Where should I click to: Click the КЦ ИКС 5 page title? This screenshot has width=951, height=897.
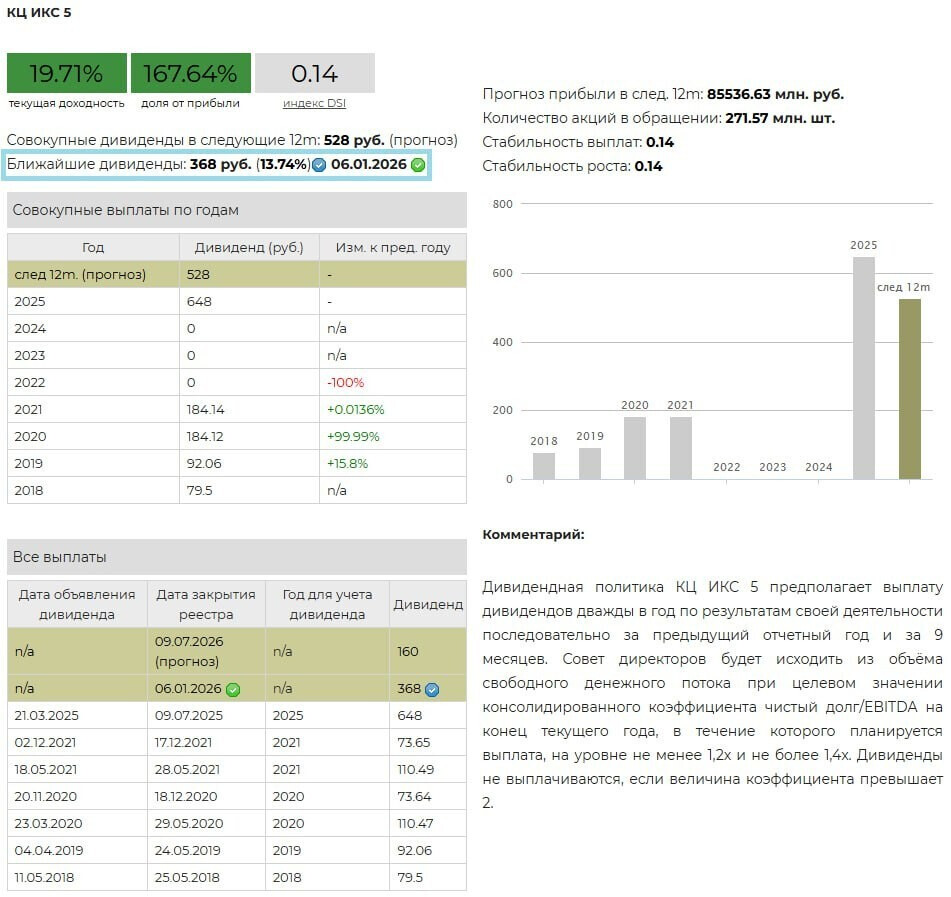tap(39, 13)
